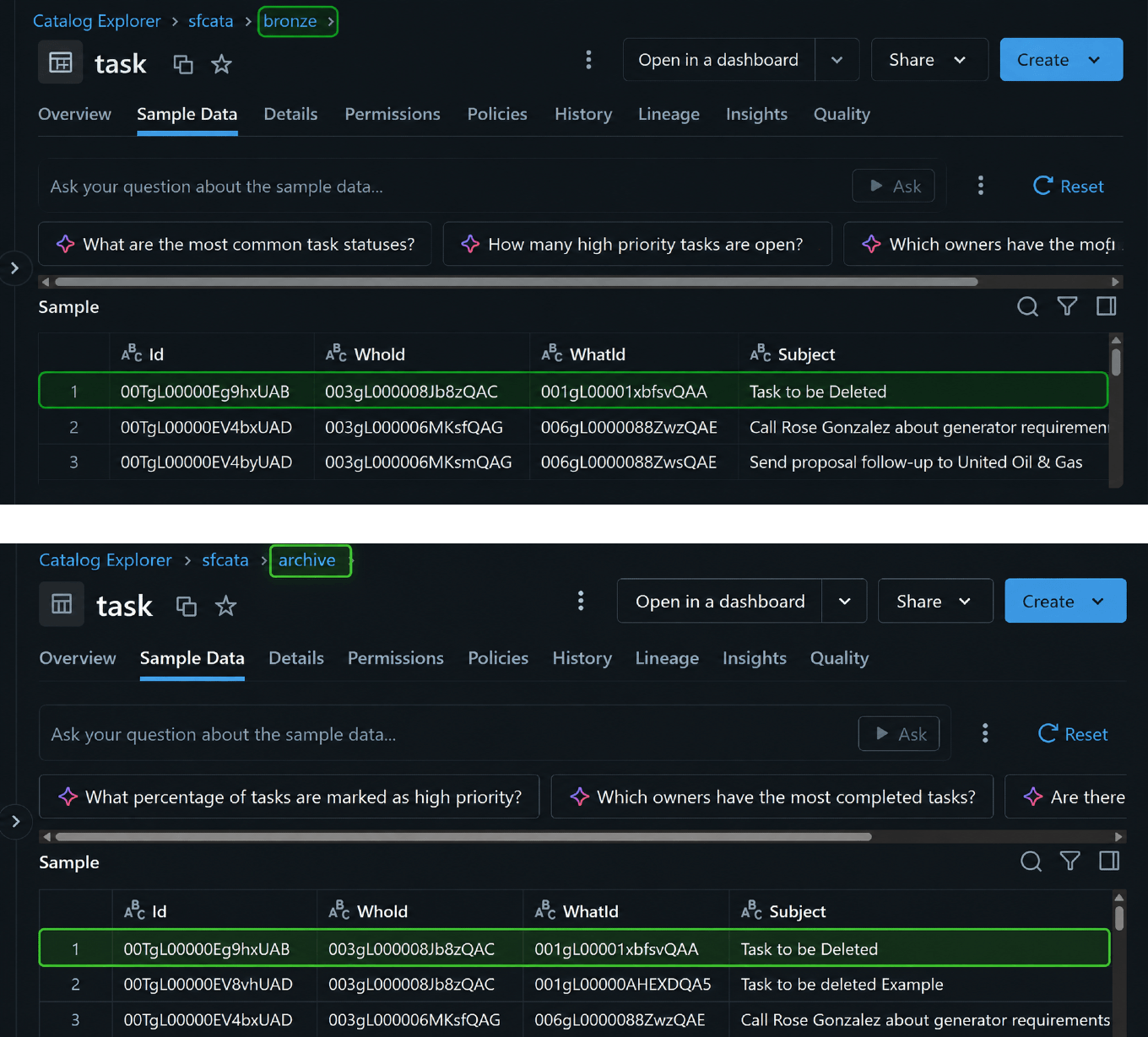The width and height of the screenshot is (1148, 1037).
Task: Star the bronze task table as favorite
Action: coord(221,64)
